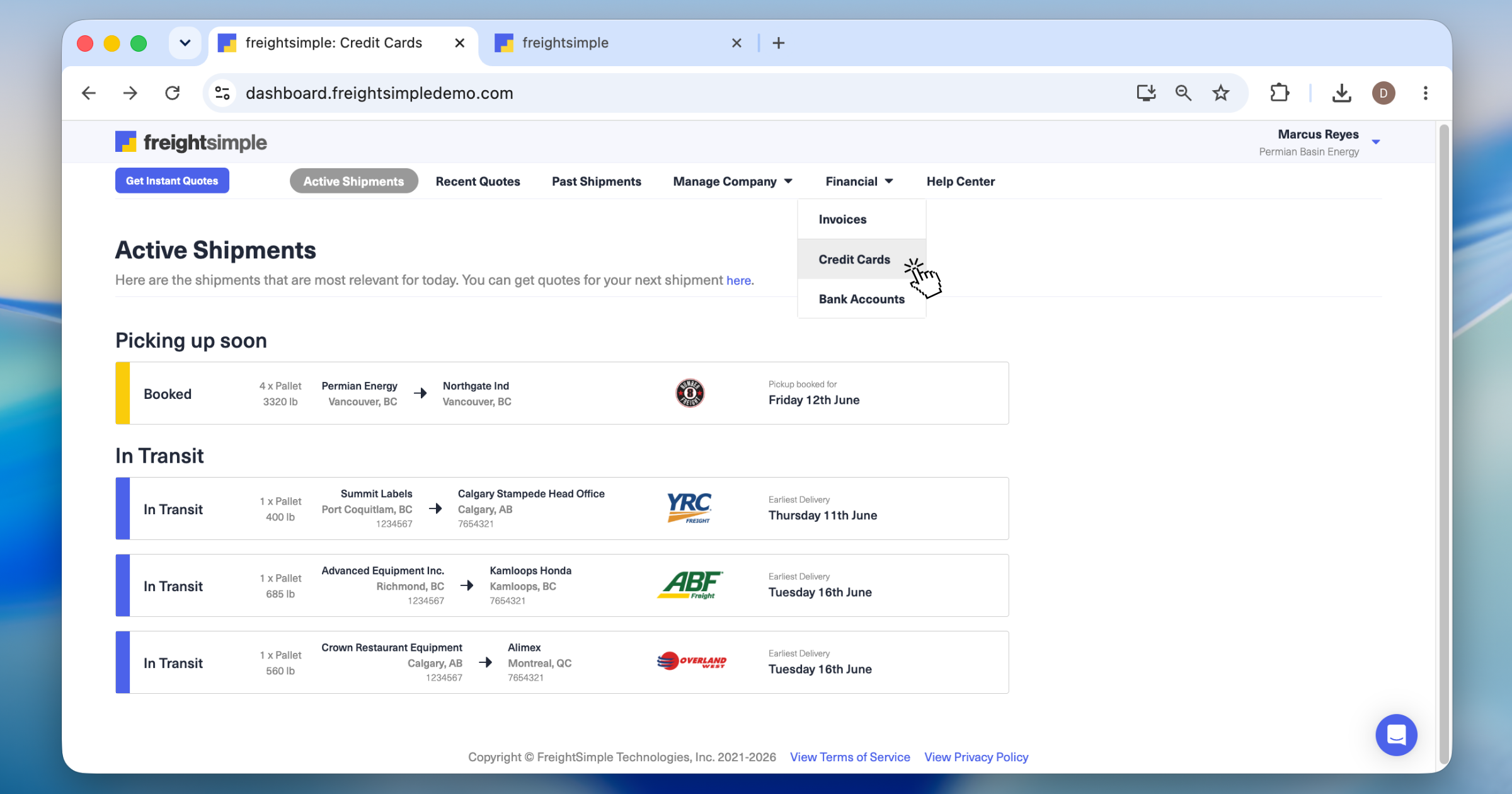Open View Terms of Service link
This screenshot has height=794, width=1512.
850,757
